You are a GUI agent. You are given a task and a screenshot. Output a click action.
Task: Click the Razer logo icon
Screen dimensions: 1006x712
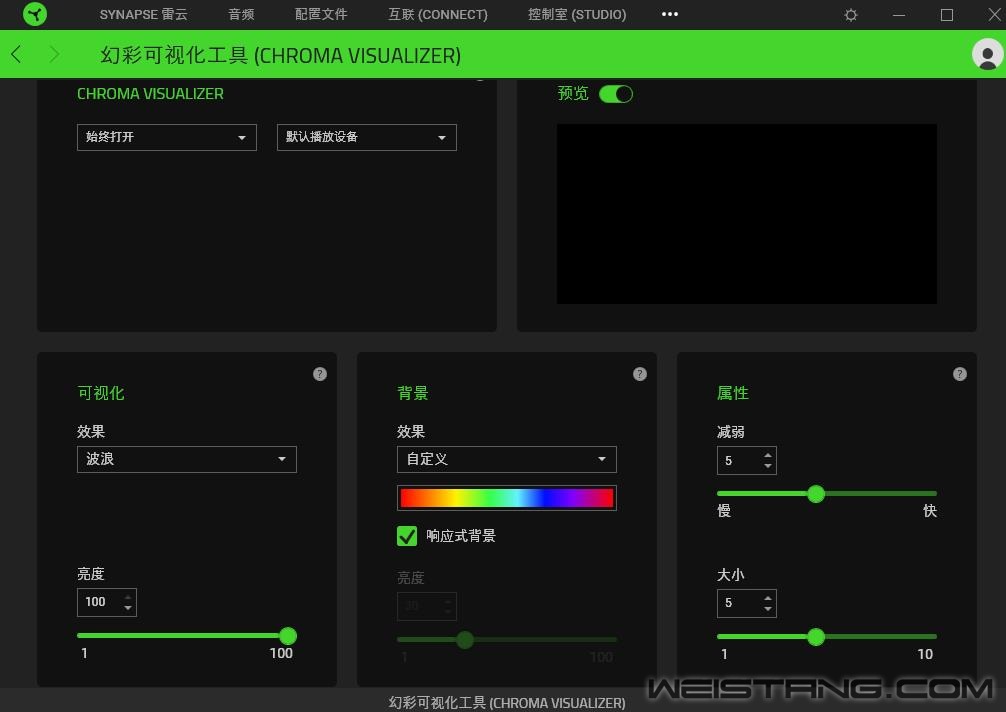(35, 14)
